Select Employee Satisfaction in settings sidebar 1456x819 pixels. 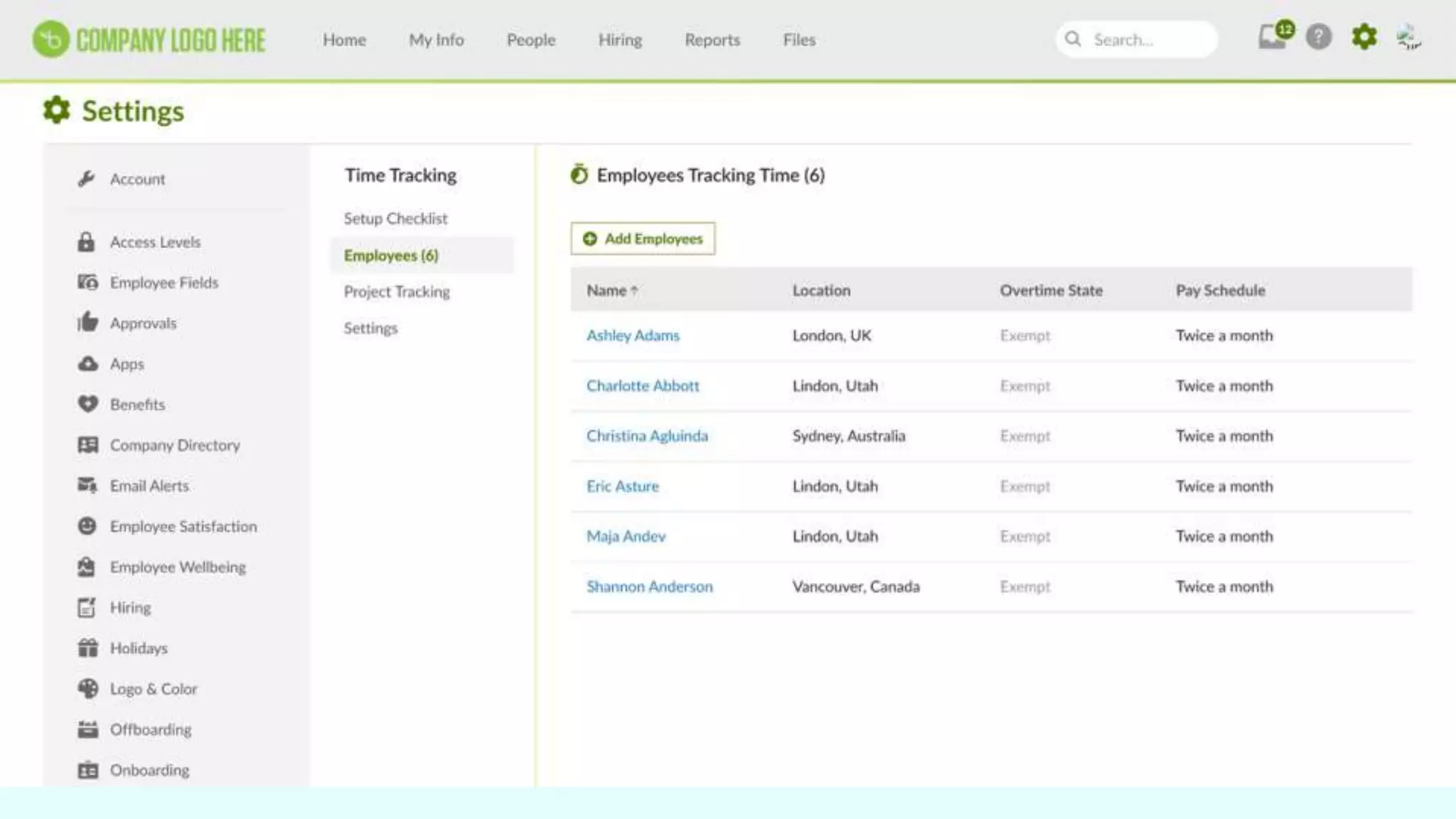click(183, 527)
